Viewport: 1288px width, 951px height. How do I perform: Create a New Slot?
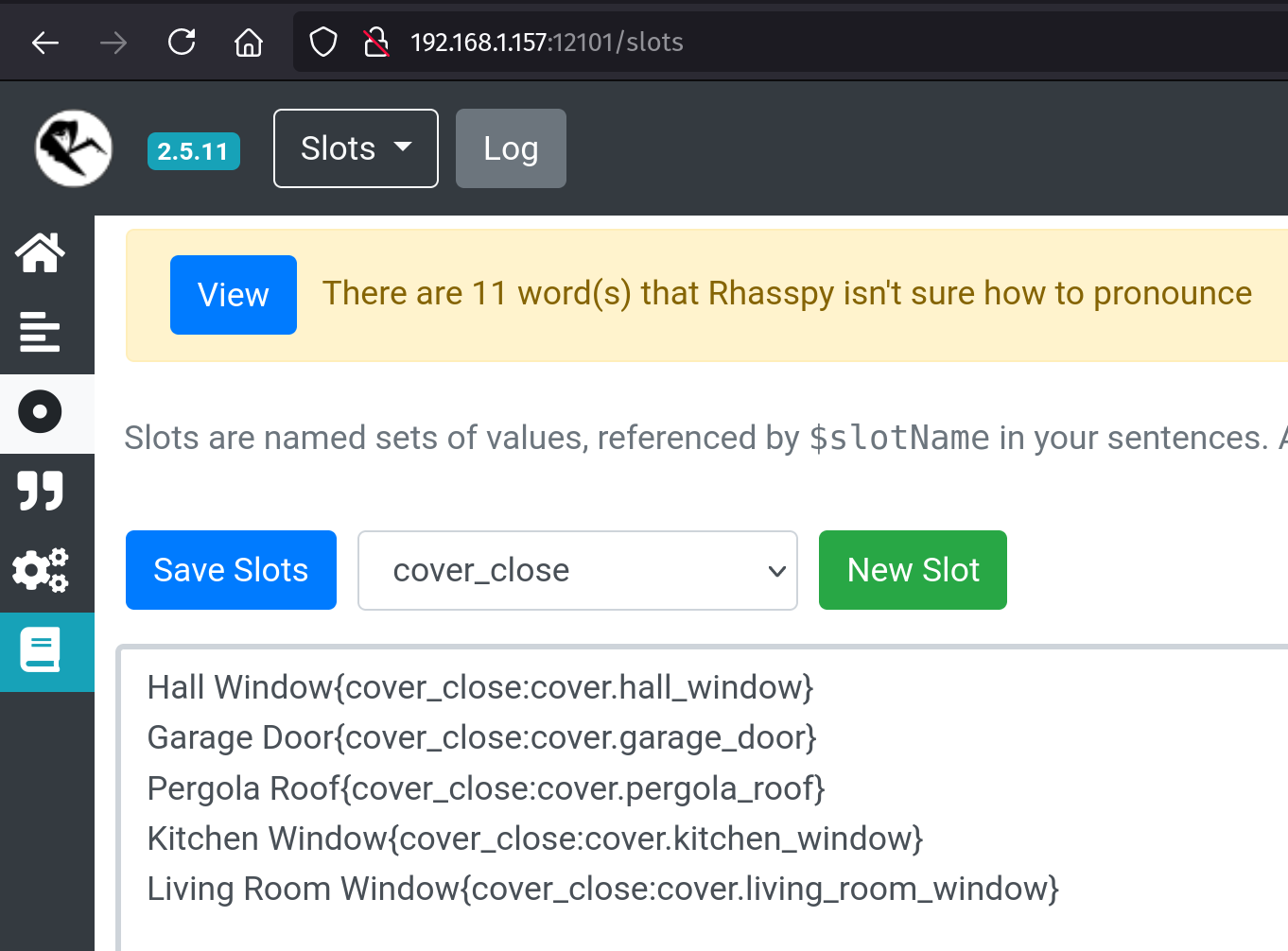click(x=912, y=570)
